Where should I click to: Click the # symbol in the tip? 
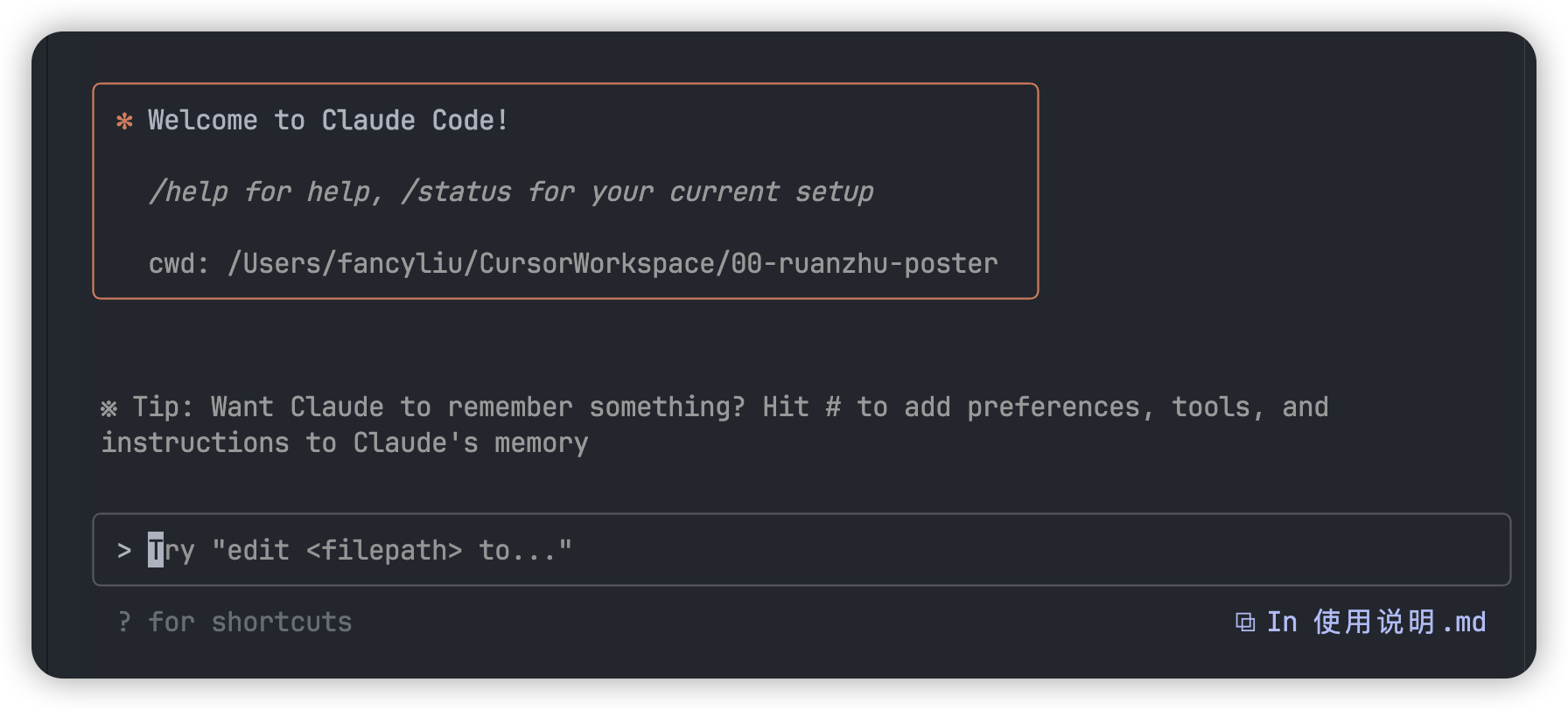pos(833,407)
